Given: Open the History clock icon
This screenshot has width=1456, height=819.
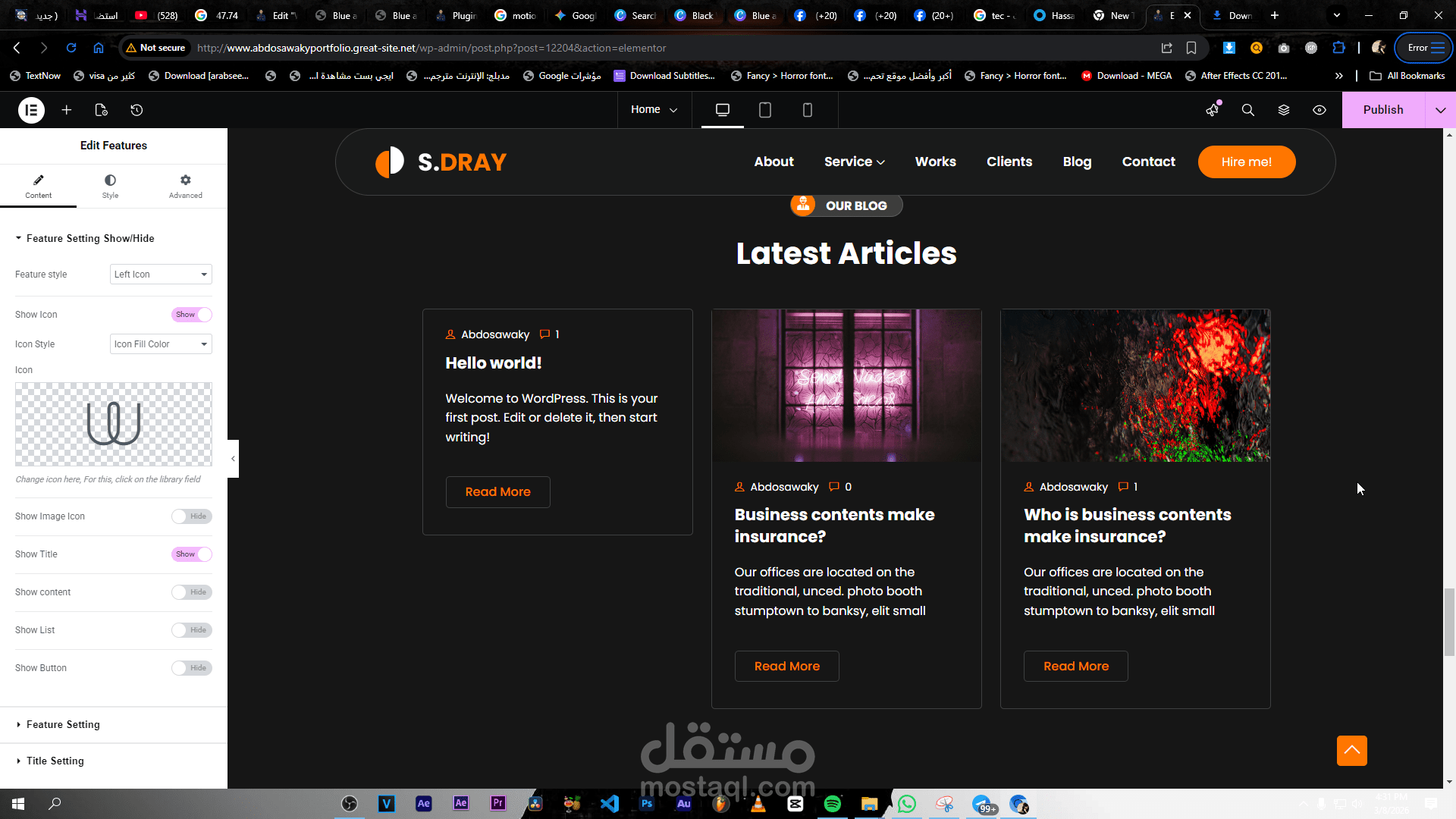Looking at the screenshot, I should point(136,110).
